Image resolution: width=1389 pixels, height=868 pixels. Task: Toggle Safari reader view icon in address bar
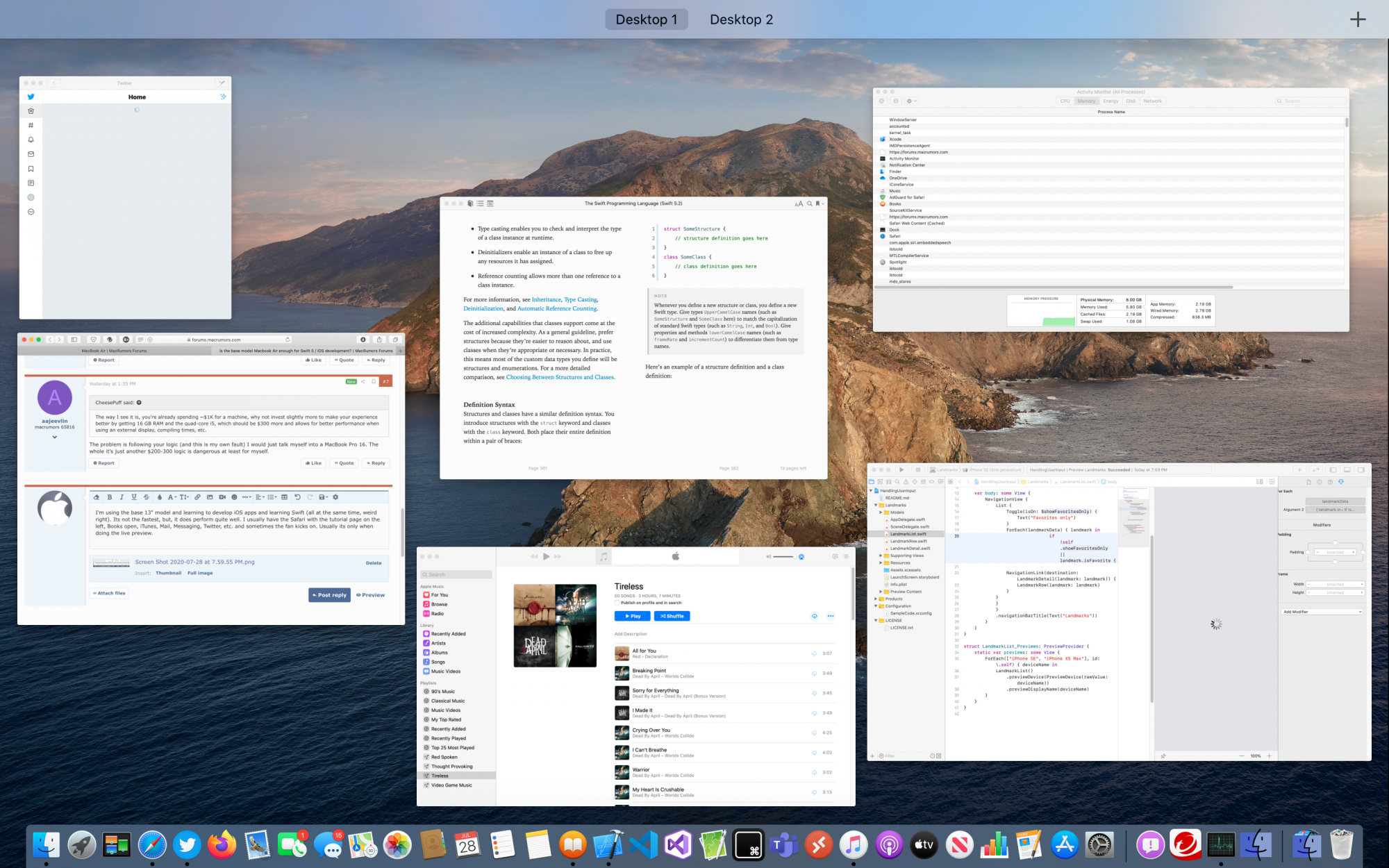pyautogui.click(x=140, y=340)
